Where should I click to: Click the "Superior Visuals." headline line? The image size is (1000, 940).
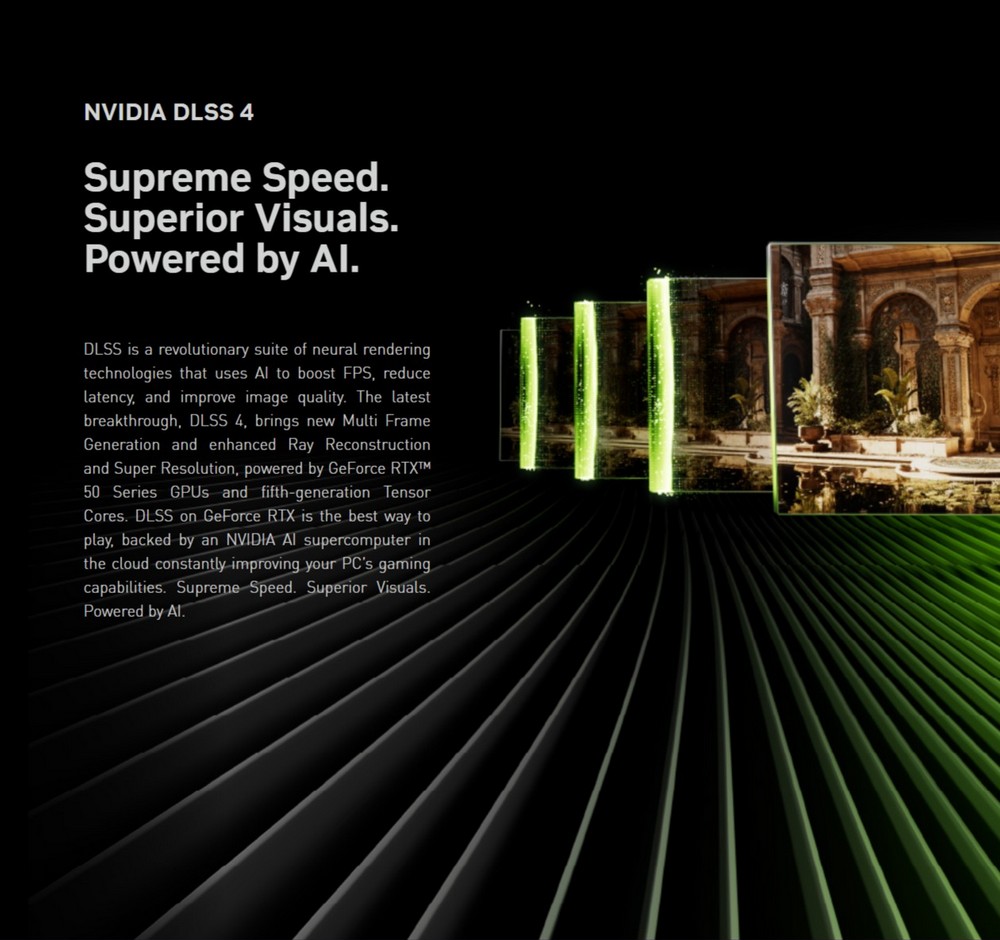241,218
